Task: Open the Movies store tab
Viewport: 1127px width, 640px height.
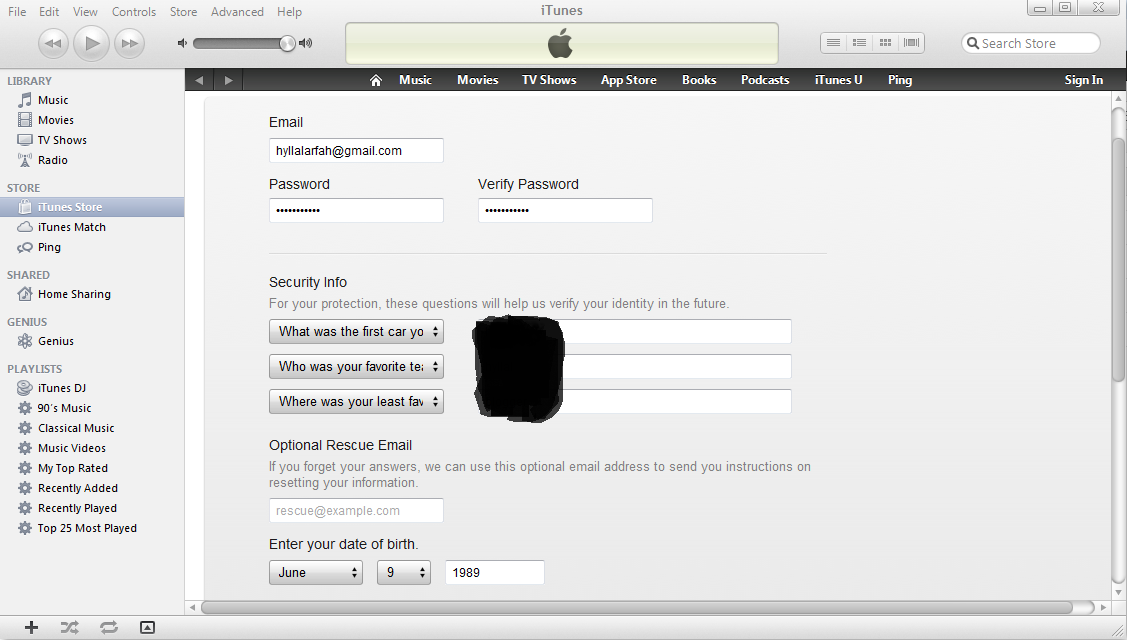Action: click(x=477, y=80)
